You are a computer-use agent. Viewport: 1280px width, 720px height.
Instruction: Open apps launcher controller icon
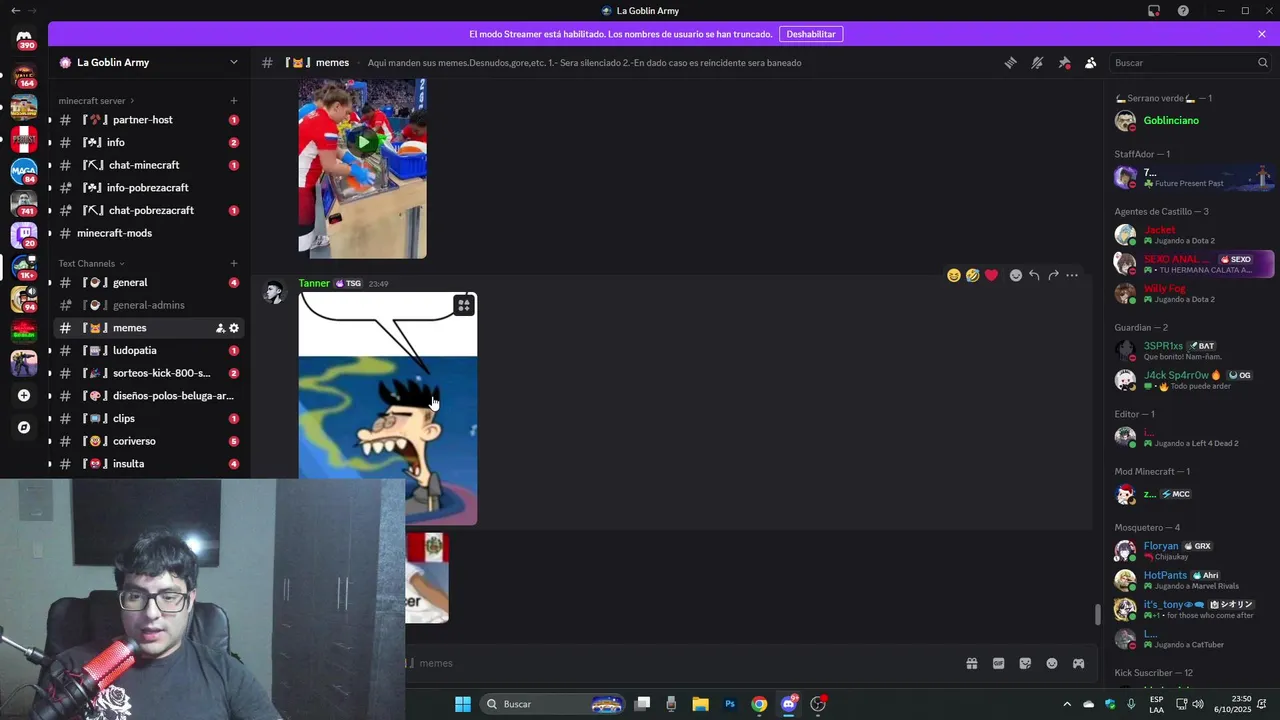click(1079, 663)
